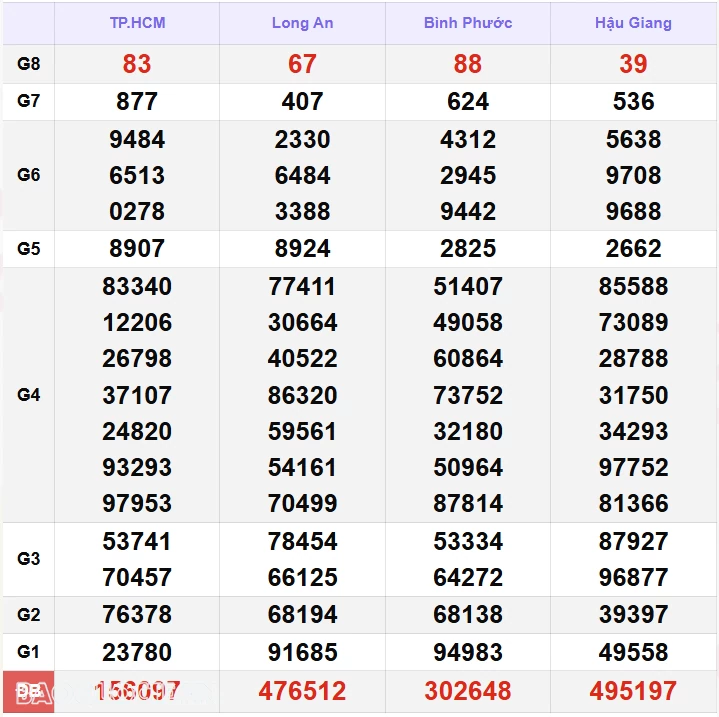Select the G1 prize row label
This screenshot has height=717, width=719.
click(29, 652)
